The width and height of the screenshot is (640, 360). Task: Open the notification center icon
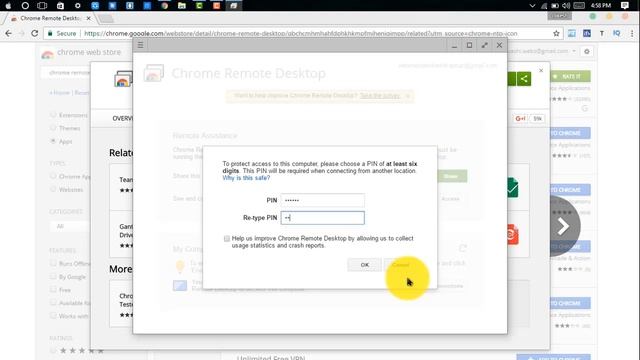[x=625, y=6]
